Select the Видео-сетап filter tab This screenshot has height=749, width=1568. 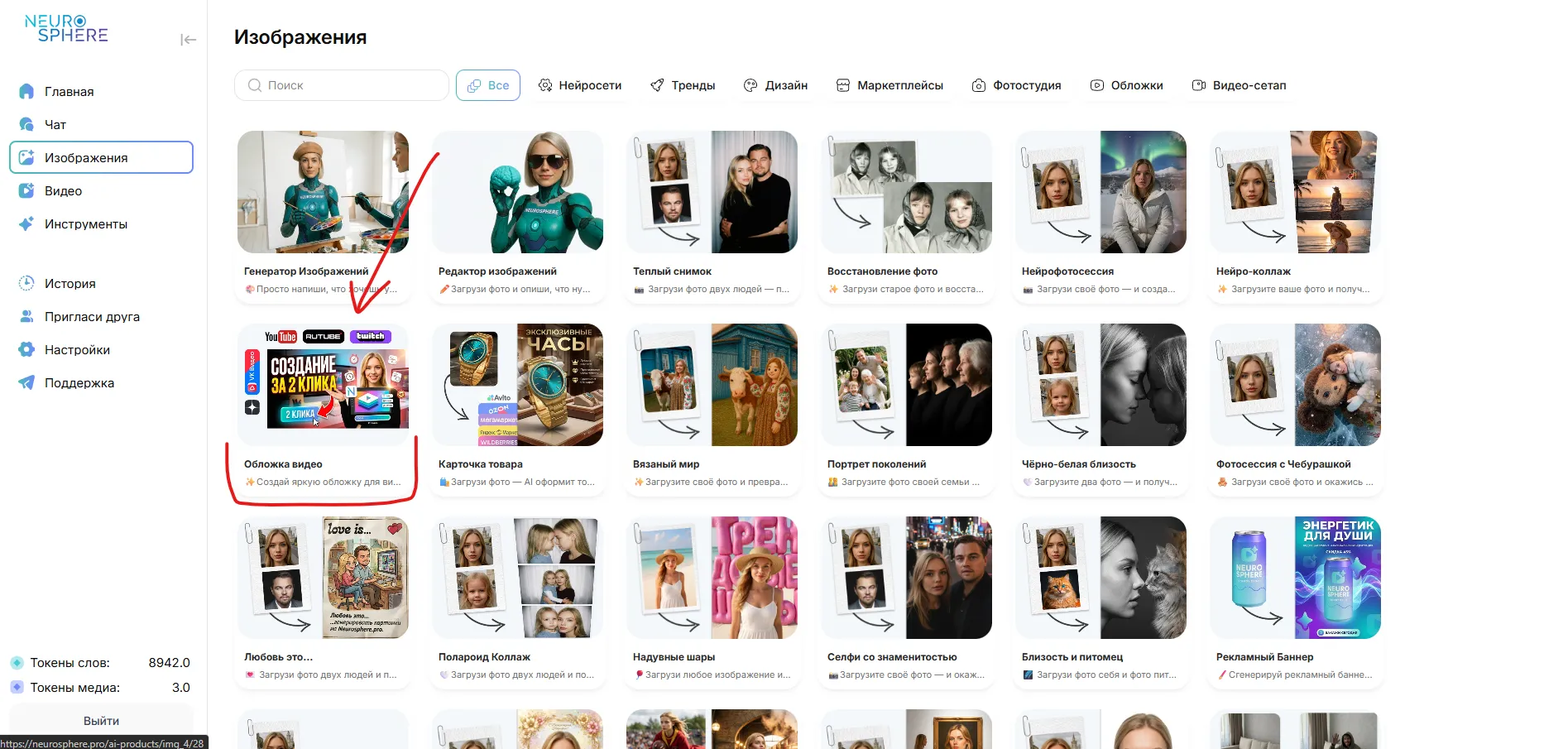pyautogui.click(x=1239, y=85)
